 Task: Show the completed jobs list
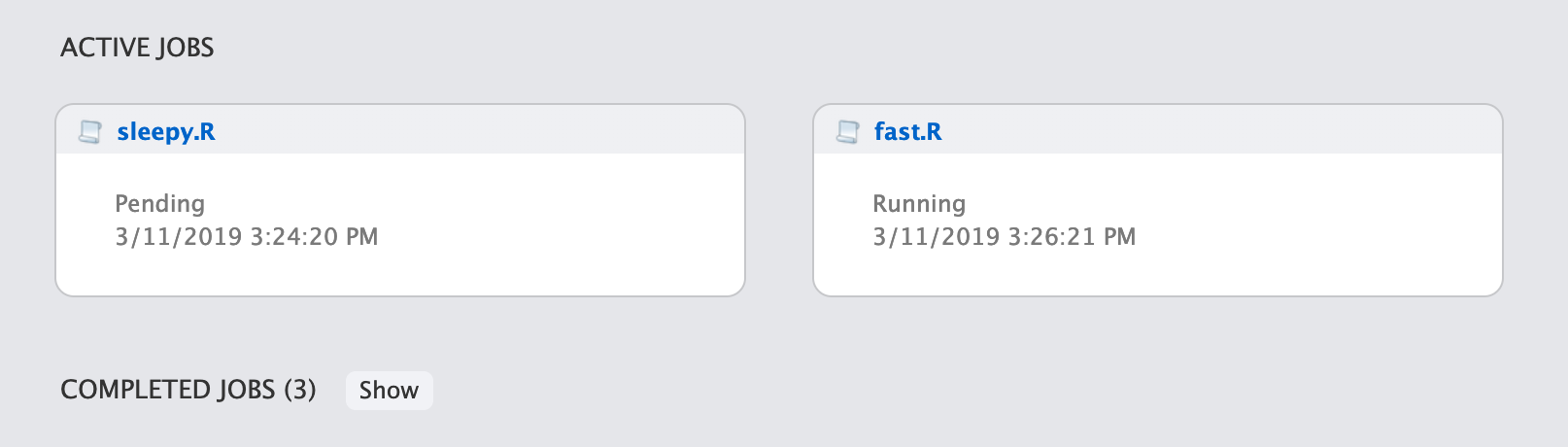click(x=389, y=390)
